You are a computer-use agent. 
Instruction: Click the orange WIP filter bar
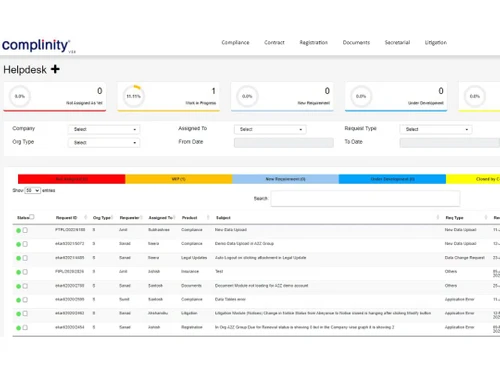coord(179,179)
